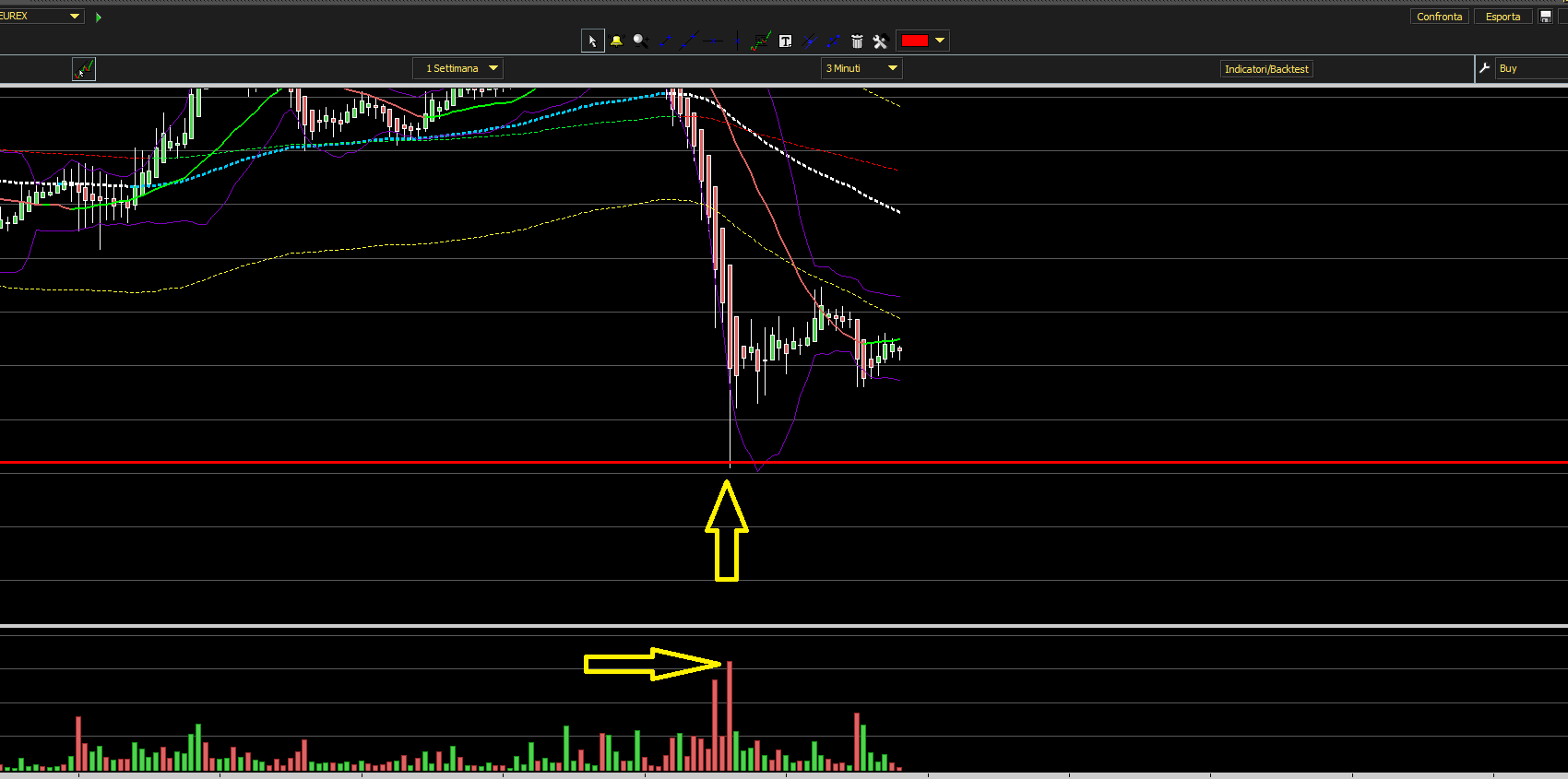Screen dimensions: 1568x779
Task: Choose the text annotation tool
Action: [x=785, y=41]
